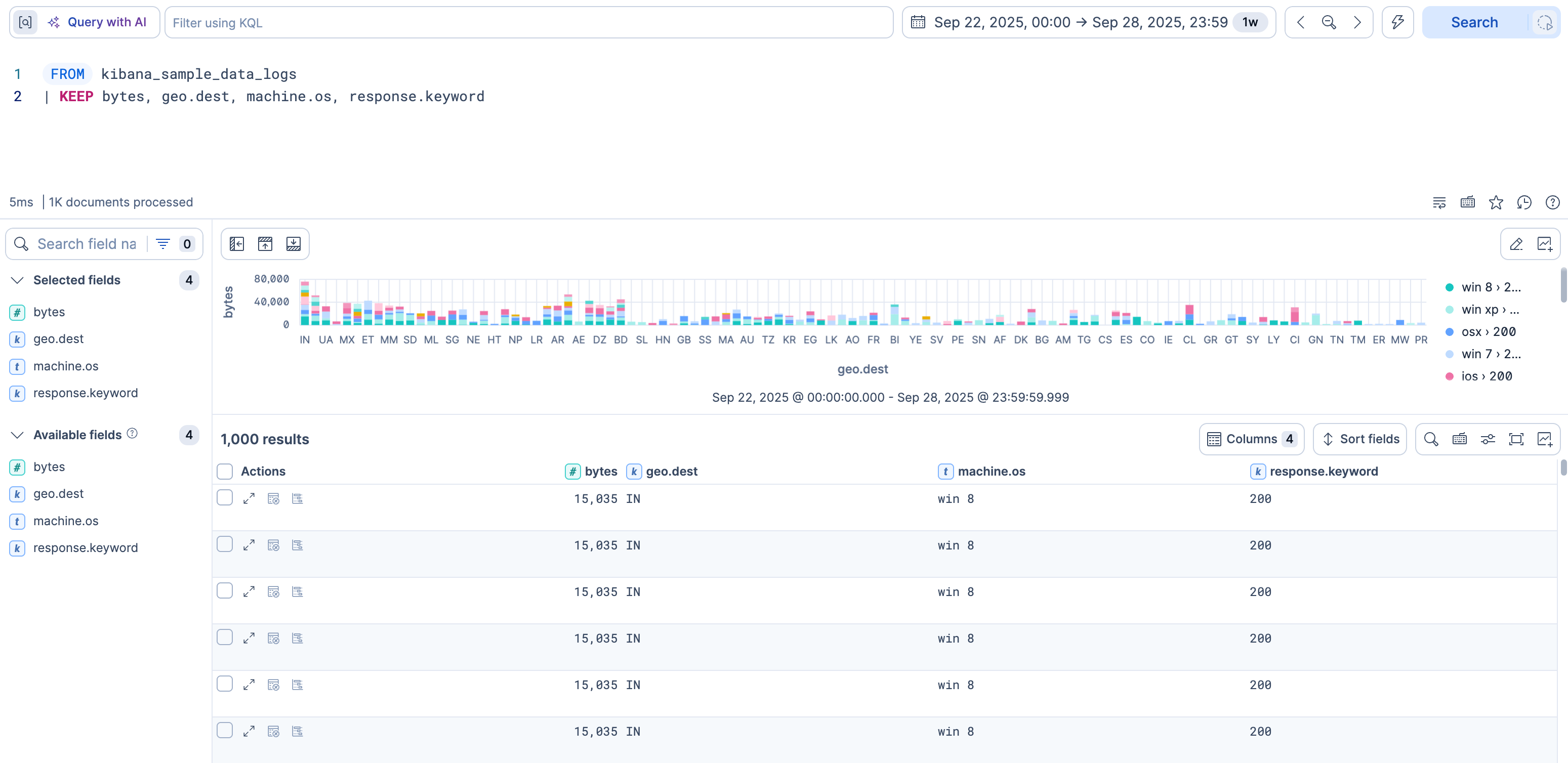Open Query with AI
The height and width of the screenshot is (763, 1568).
(x=97, y=22)
